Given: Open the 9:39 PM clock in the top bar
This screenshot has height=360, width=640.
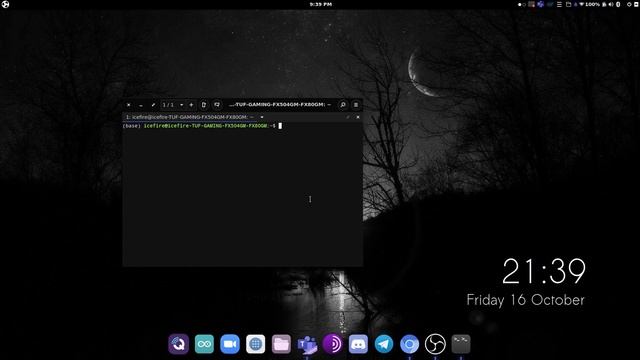Looking at the screenshot, I should [x=320, y=4].
